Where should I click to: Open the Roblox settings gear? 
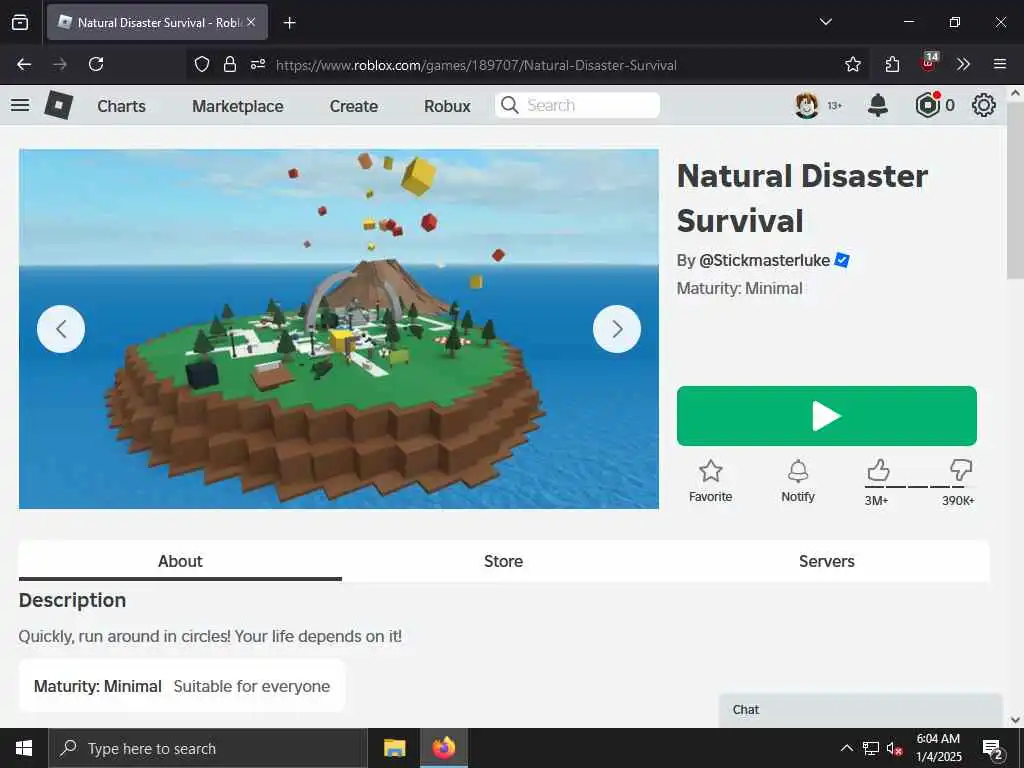984,105
